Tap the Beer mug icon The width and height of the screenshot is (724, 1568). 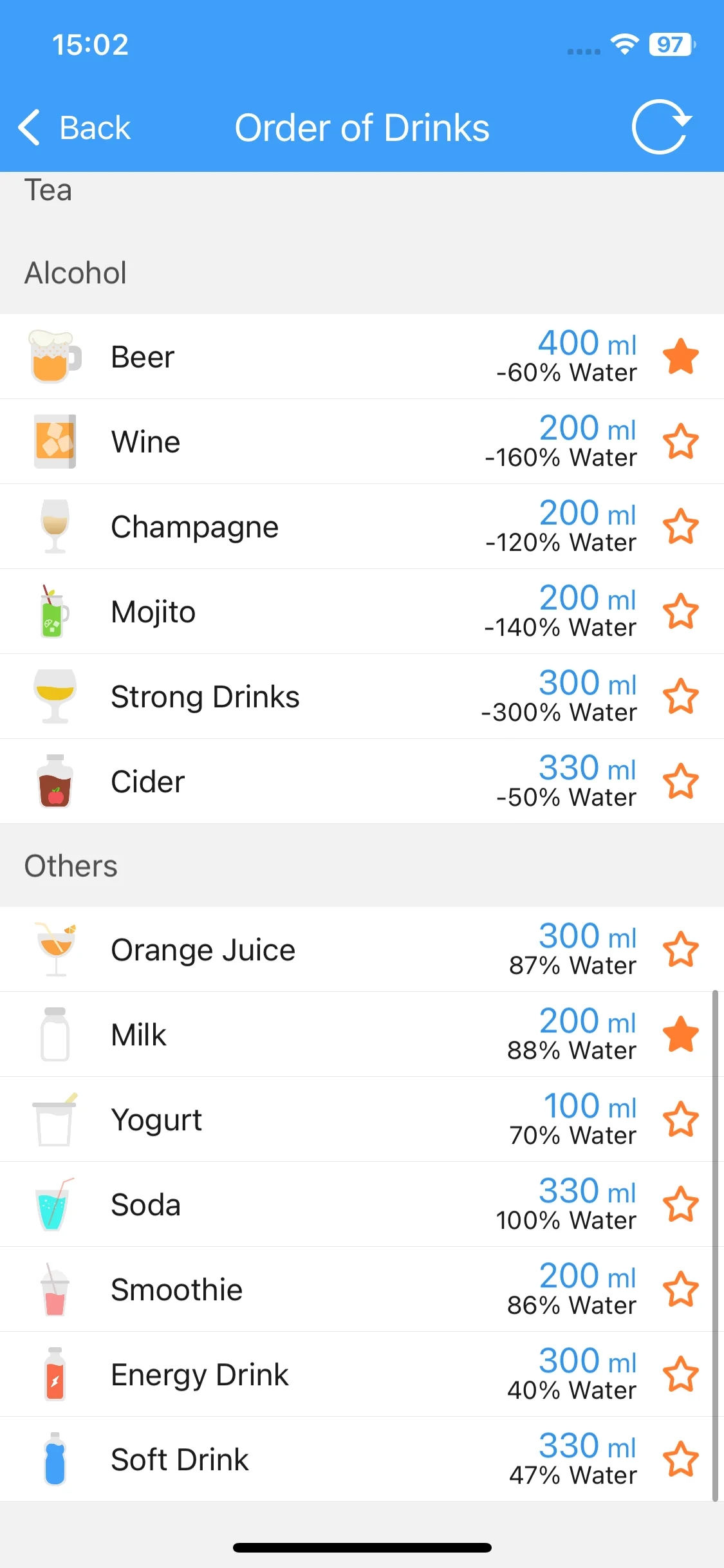[x=55, y=357]
